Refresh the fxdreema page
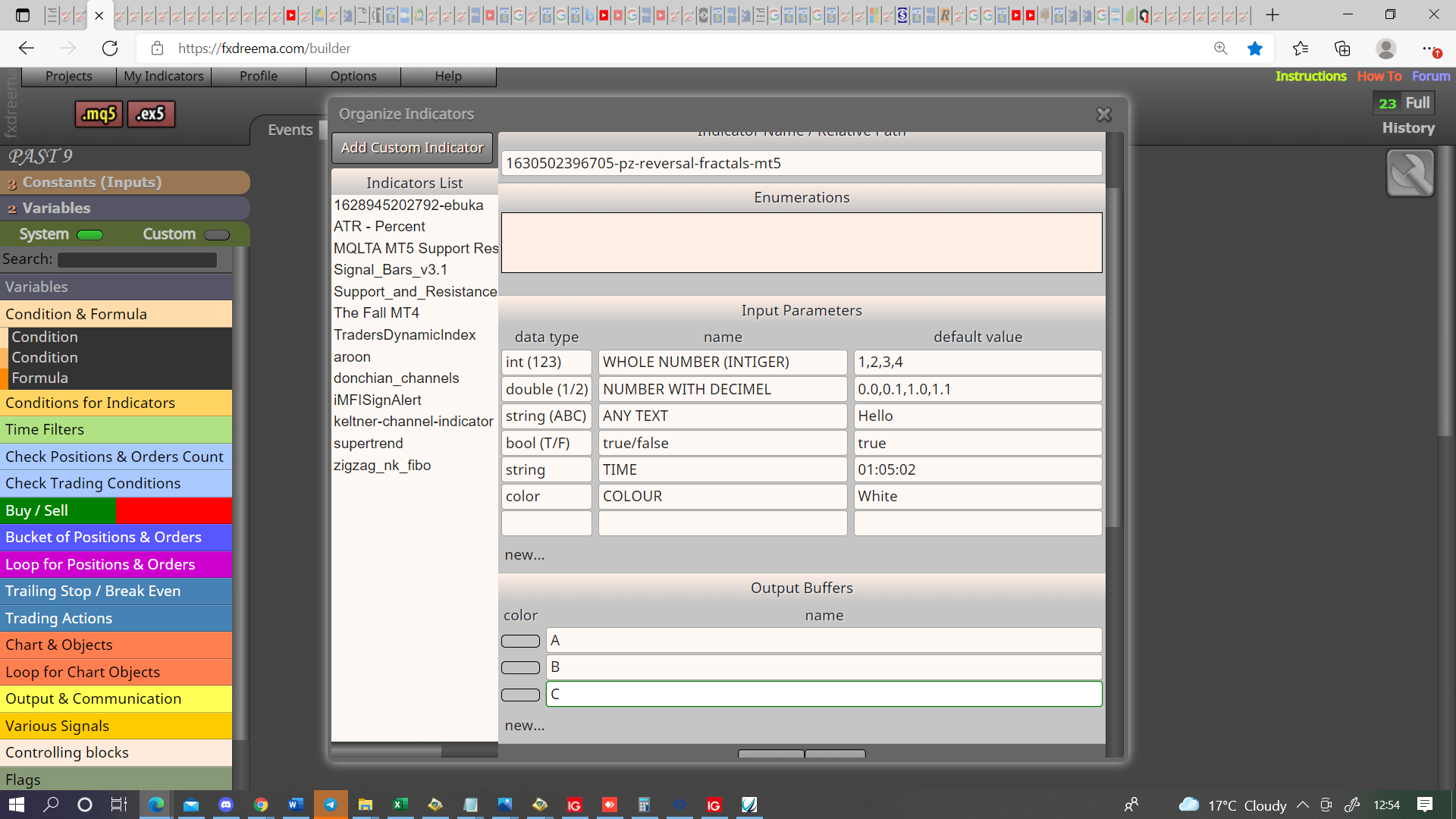Viewport: 1456px width, 819px height. coord(110,49)
